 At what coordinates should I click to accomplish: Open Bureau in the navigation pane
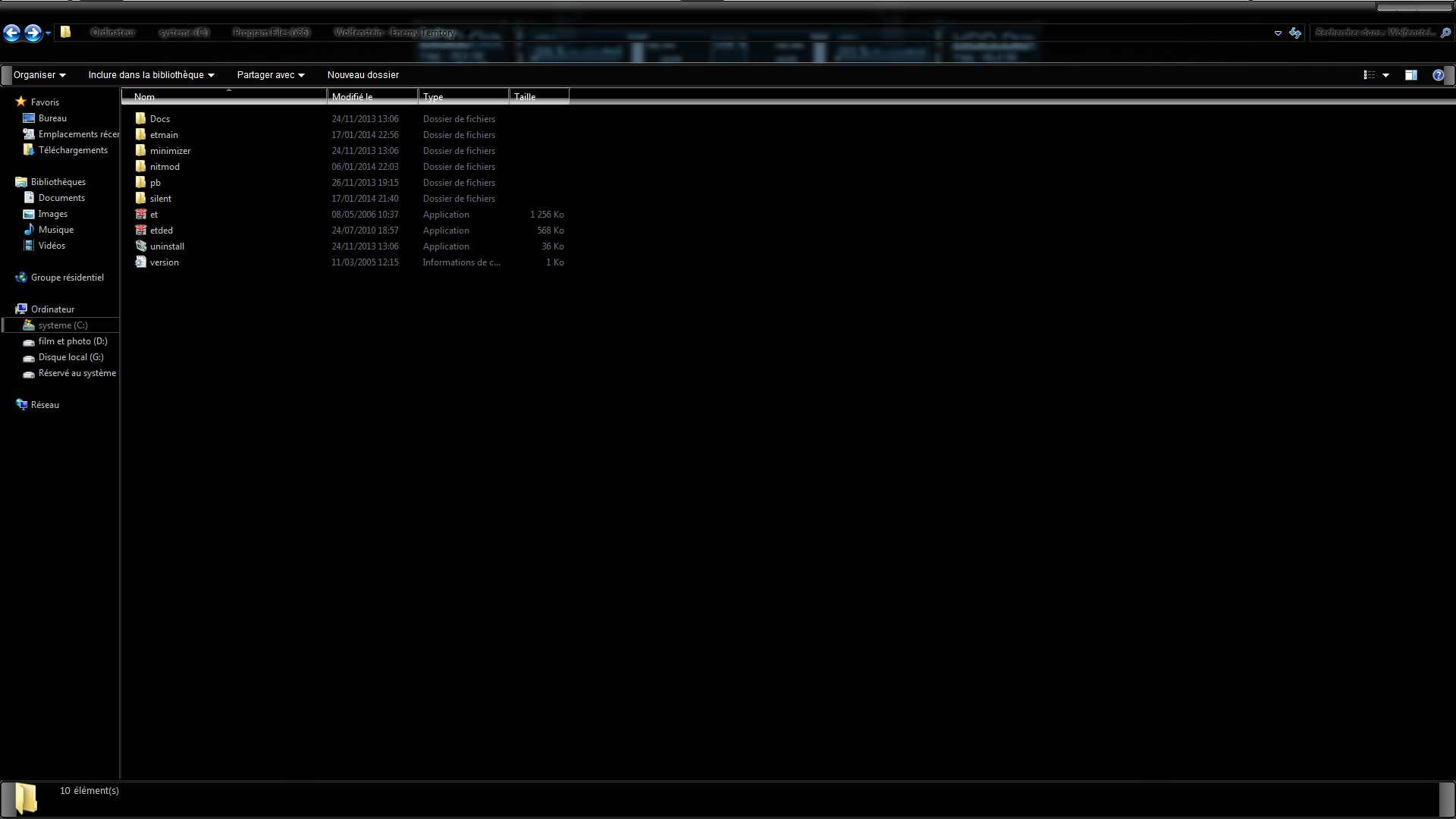coord(52,118)
